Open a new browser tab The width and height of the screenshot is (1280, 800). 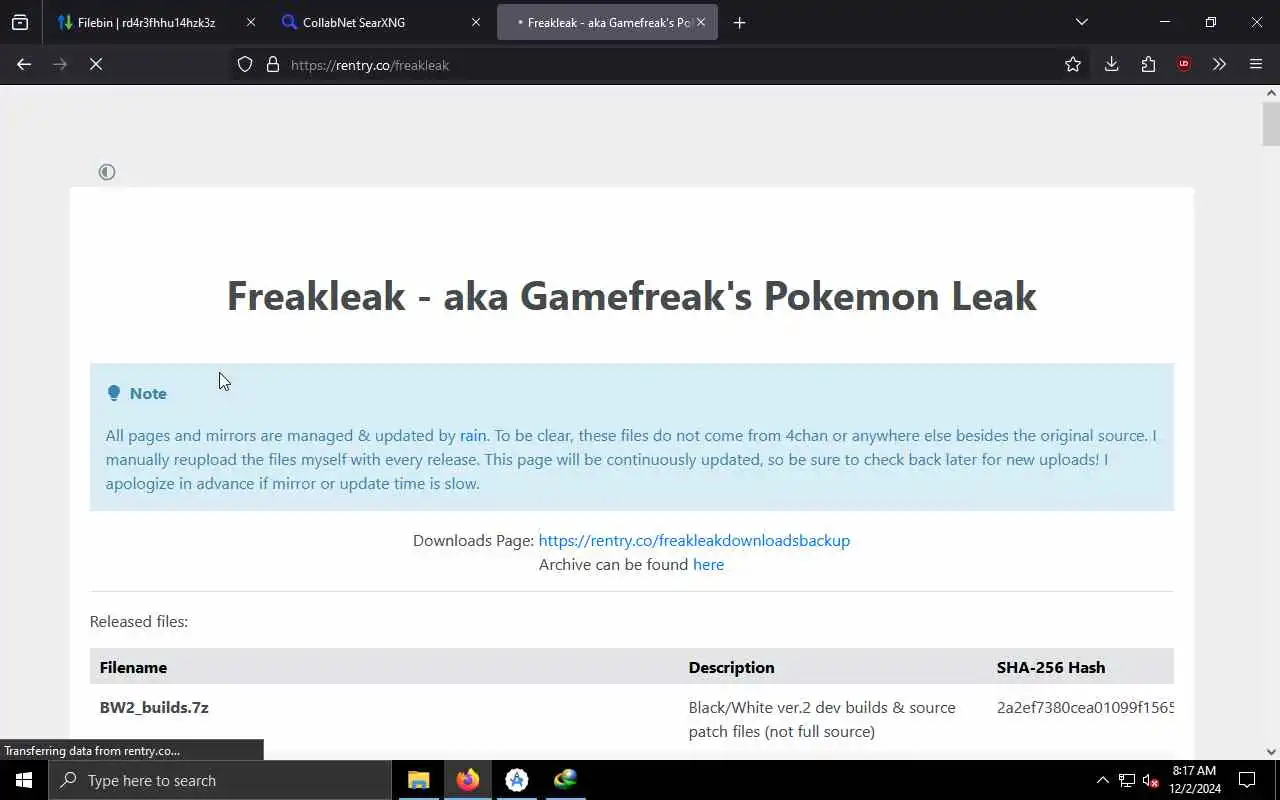[739, 22]
